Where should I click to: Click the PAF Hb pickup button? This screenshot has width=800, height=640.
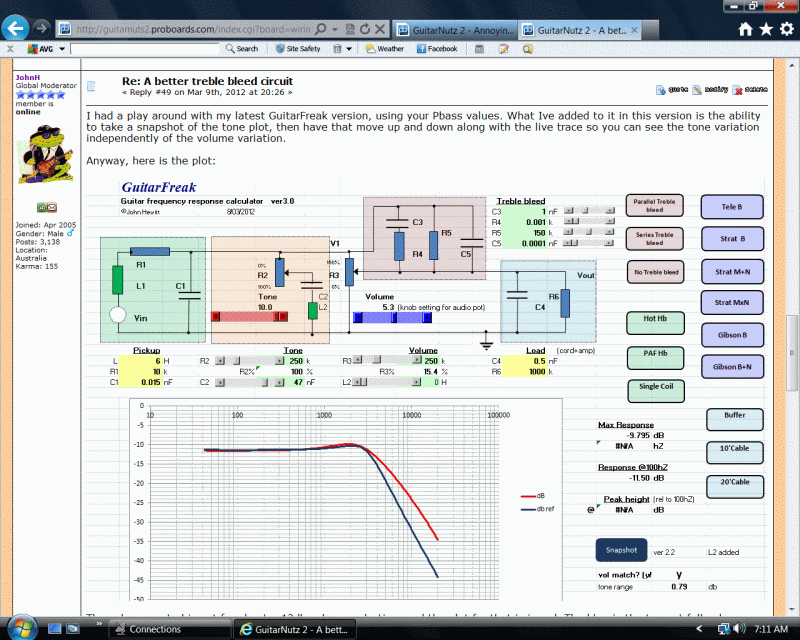(x=656, y=358)
